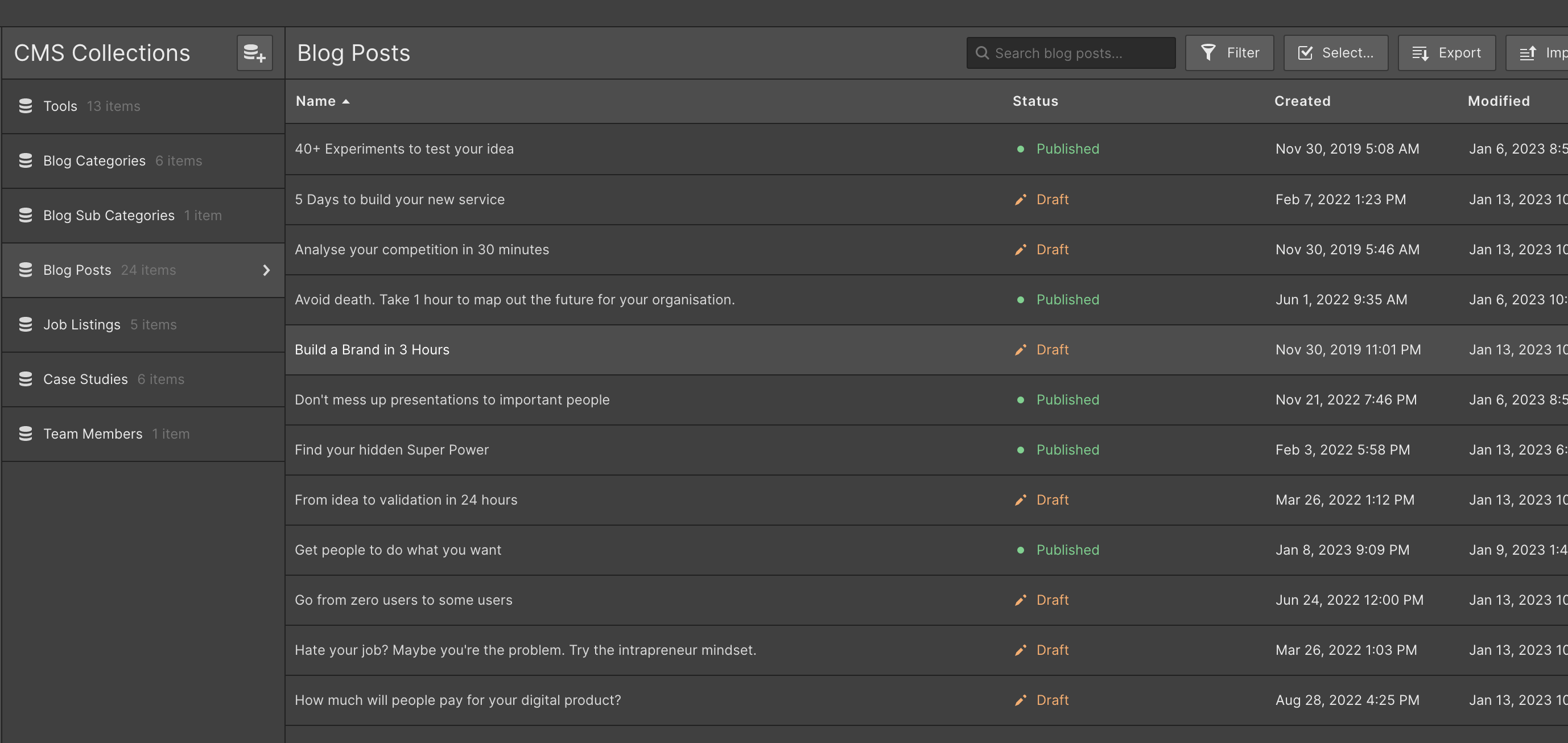1568x743 pixels.
Task: Click green published dot for Get people to do
Action: coord(1021,550)
